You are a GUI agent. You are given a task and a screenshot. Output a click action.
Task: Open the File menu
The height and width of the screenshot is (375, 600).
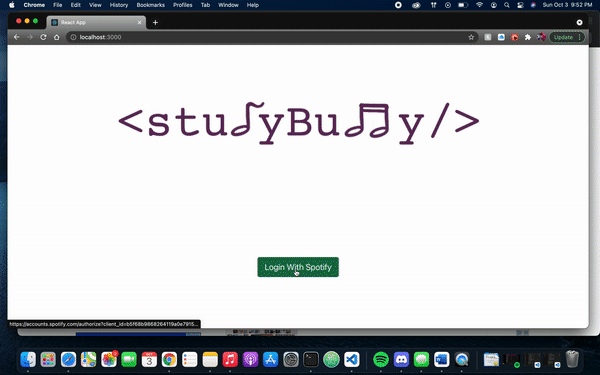tap(57, 5)
